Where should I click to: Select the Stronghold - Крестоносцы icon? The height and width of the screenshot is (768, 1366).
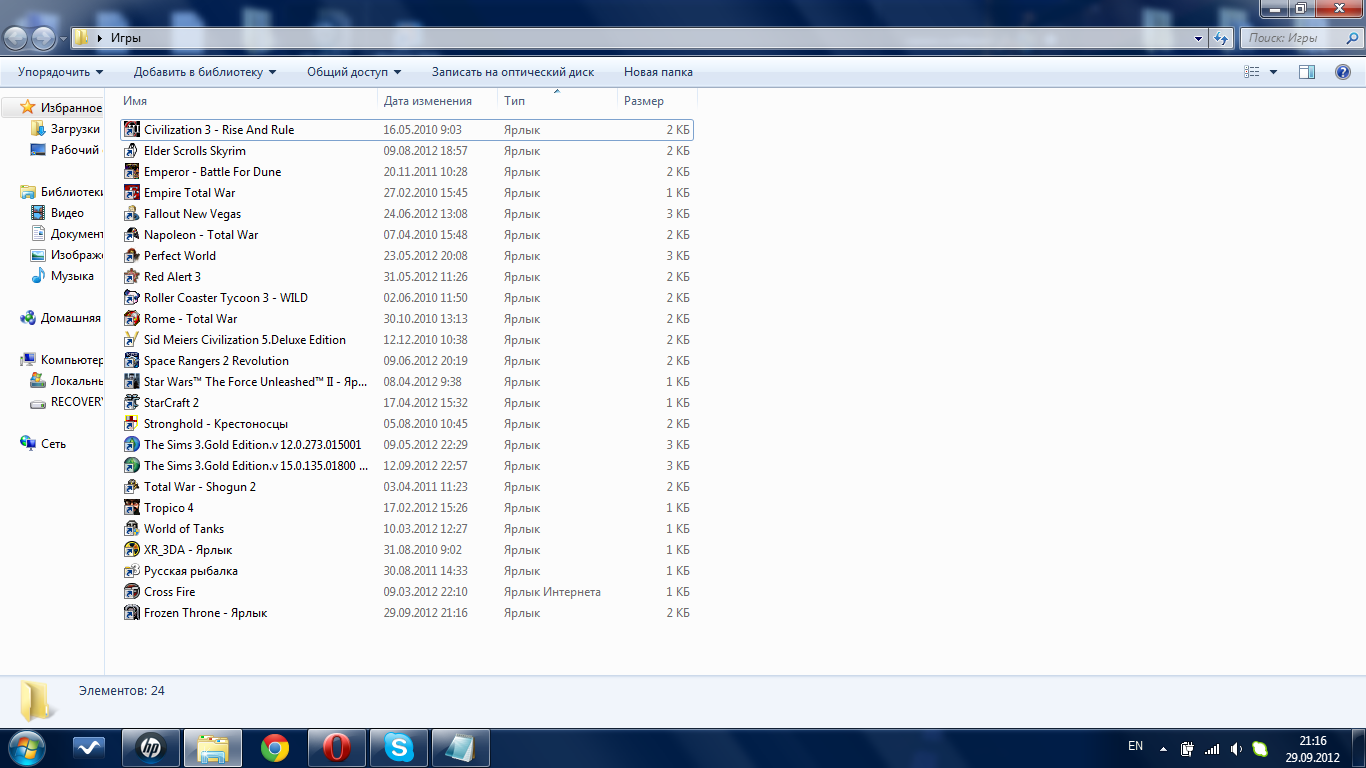pyautogui.click(x=131, y=424)
